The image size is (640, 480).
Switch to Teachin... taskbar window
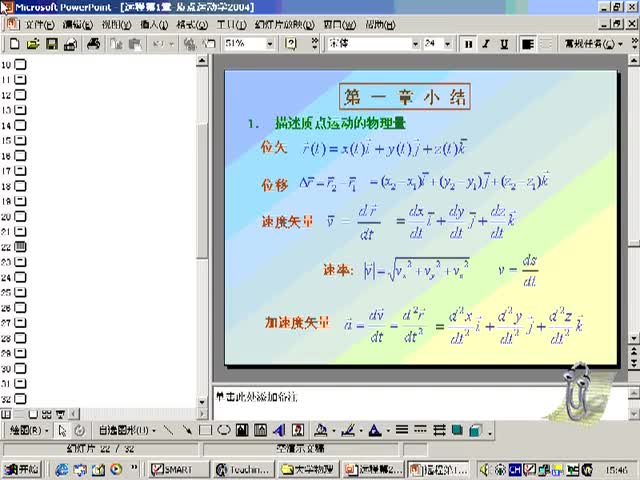coord(244,469)
